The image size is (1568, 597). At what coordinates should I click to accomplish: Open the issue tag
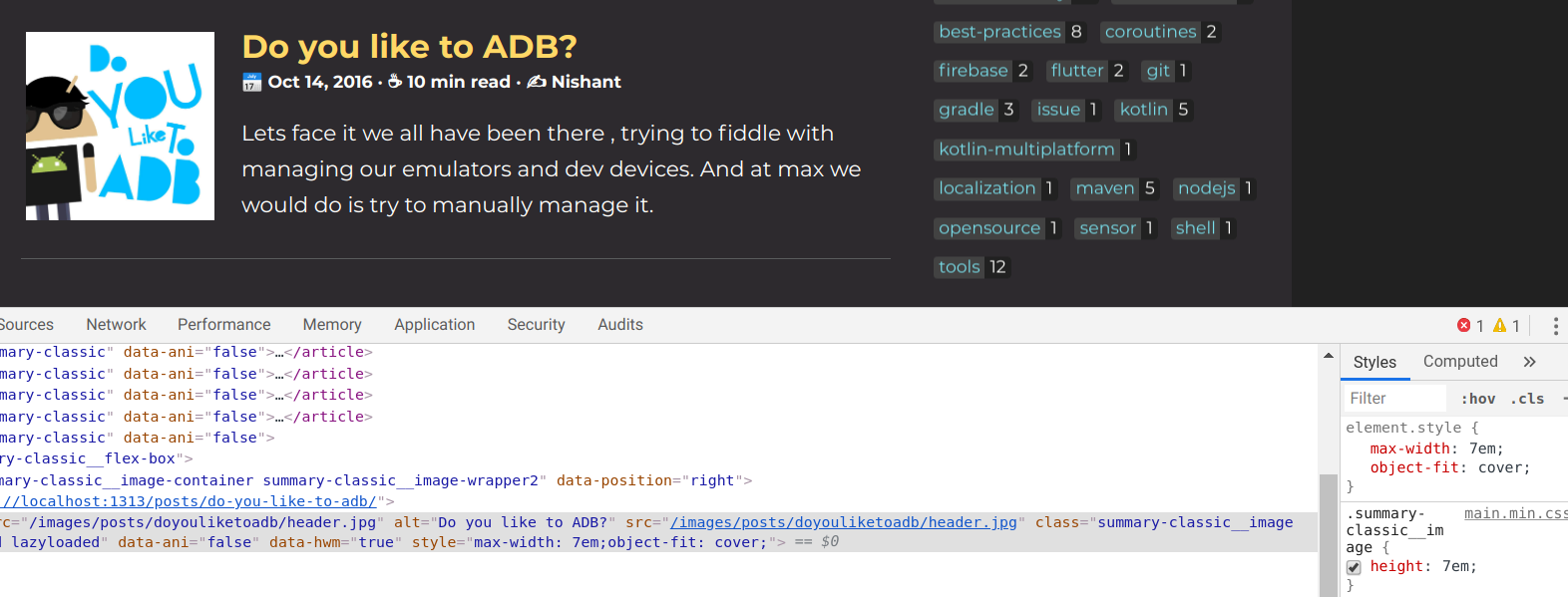coord(1058,110)
